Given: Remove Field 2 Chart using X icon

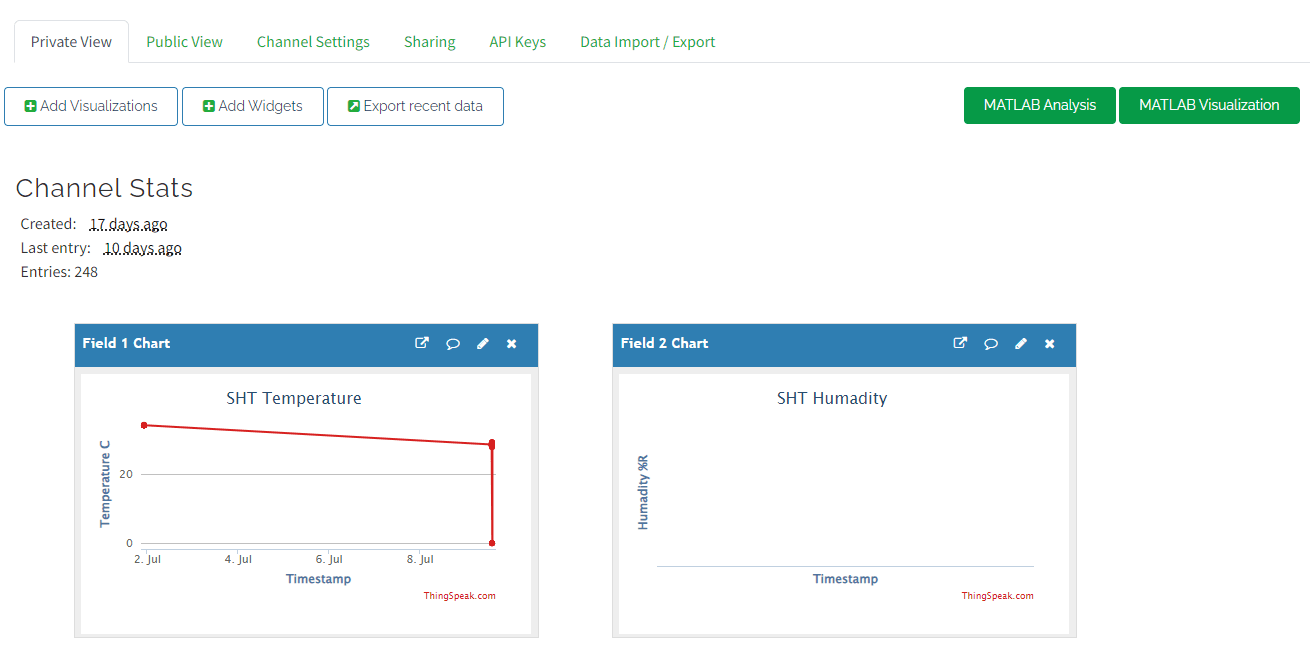Looking at the screenshot, I should coord(1050,343).
